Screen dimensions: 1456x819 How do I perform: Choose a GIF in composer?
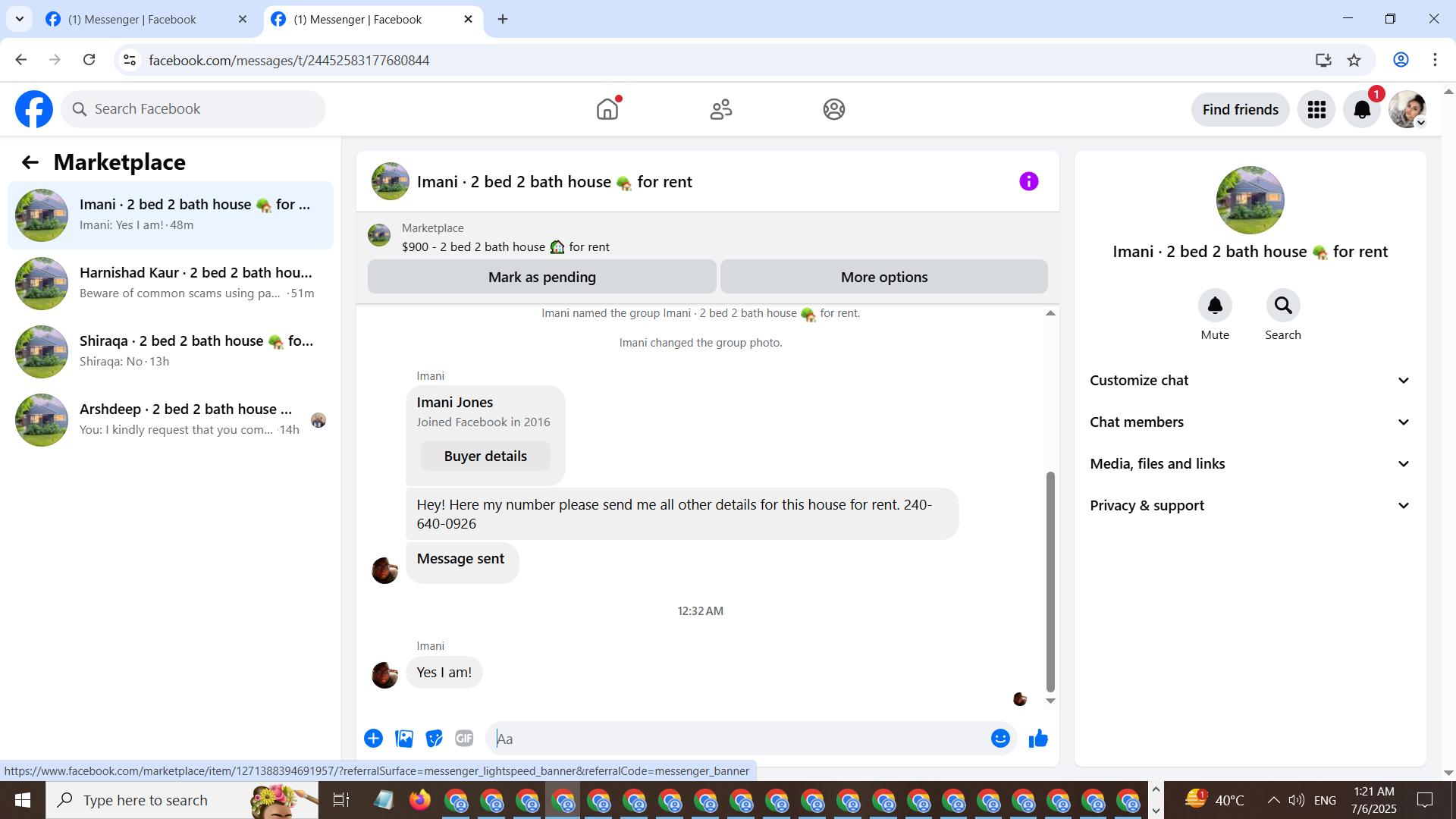464,739
